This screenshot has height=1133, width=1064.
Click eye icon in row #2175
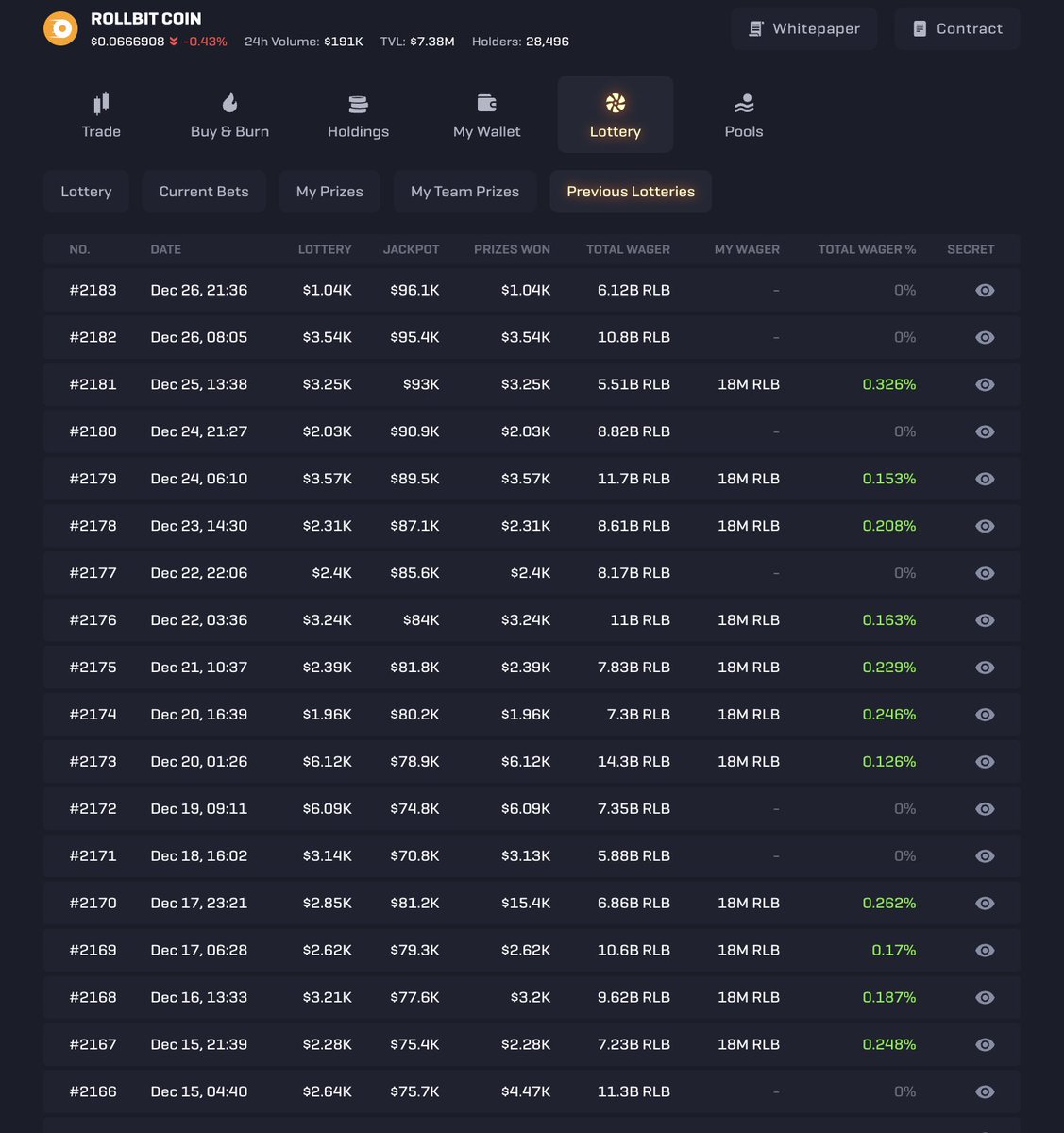point(985,668)
